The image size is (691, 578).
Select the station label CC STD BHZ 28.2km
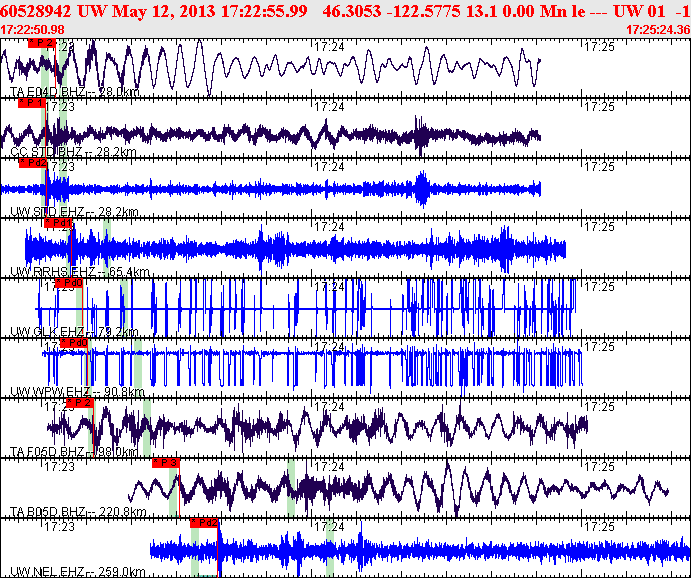click(x=73, y=152)
